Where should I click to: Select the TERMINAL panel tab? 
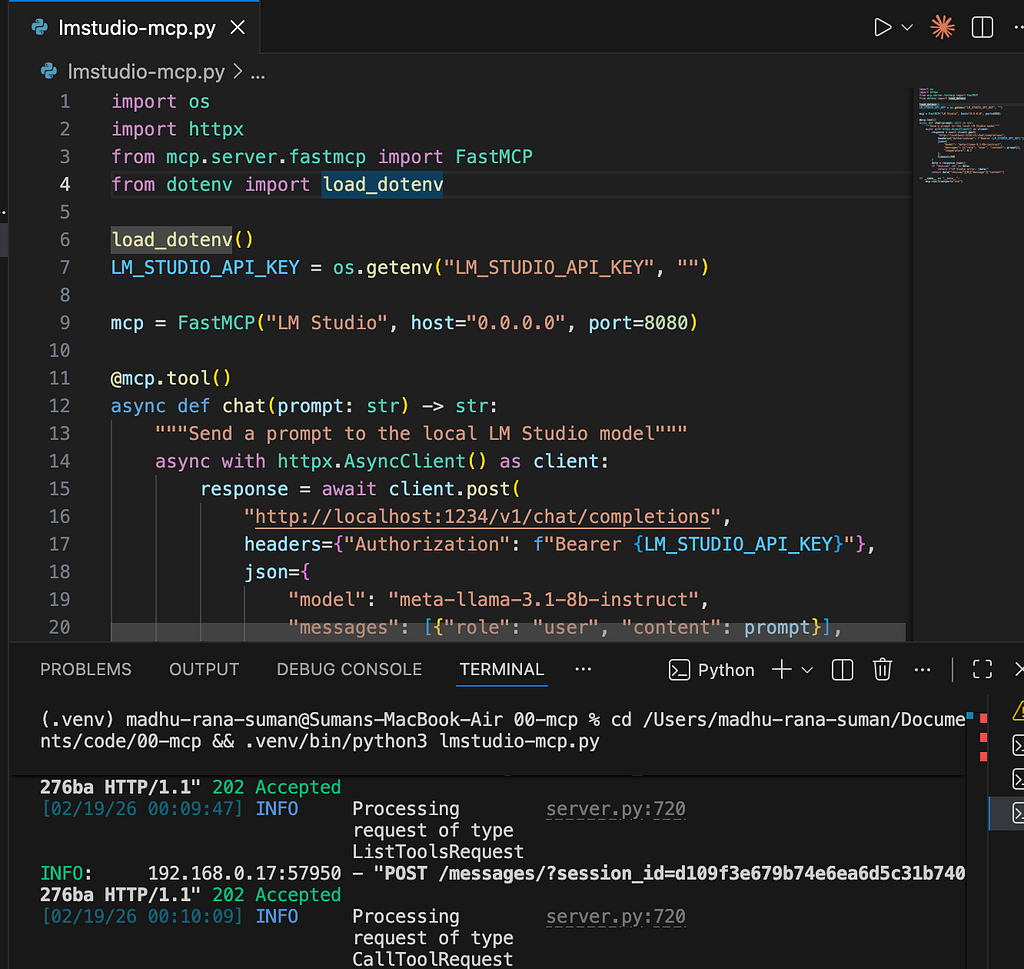click(502, 669)
